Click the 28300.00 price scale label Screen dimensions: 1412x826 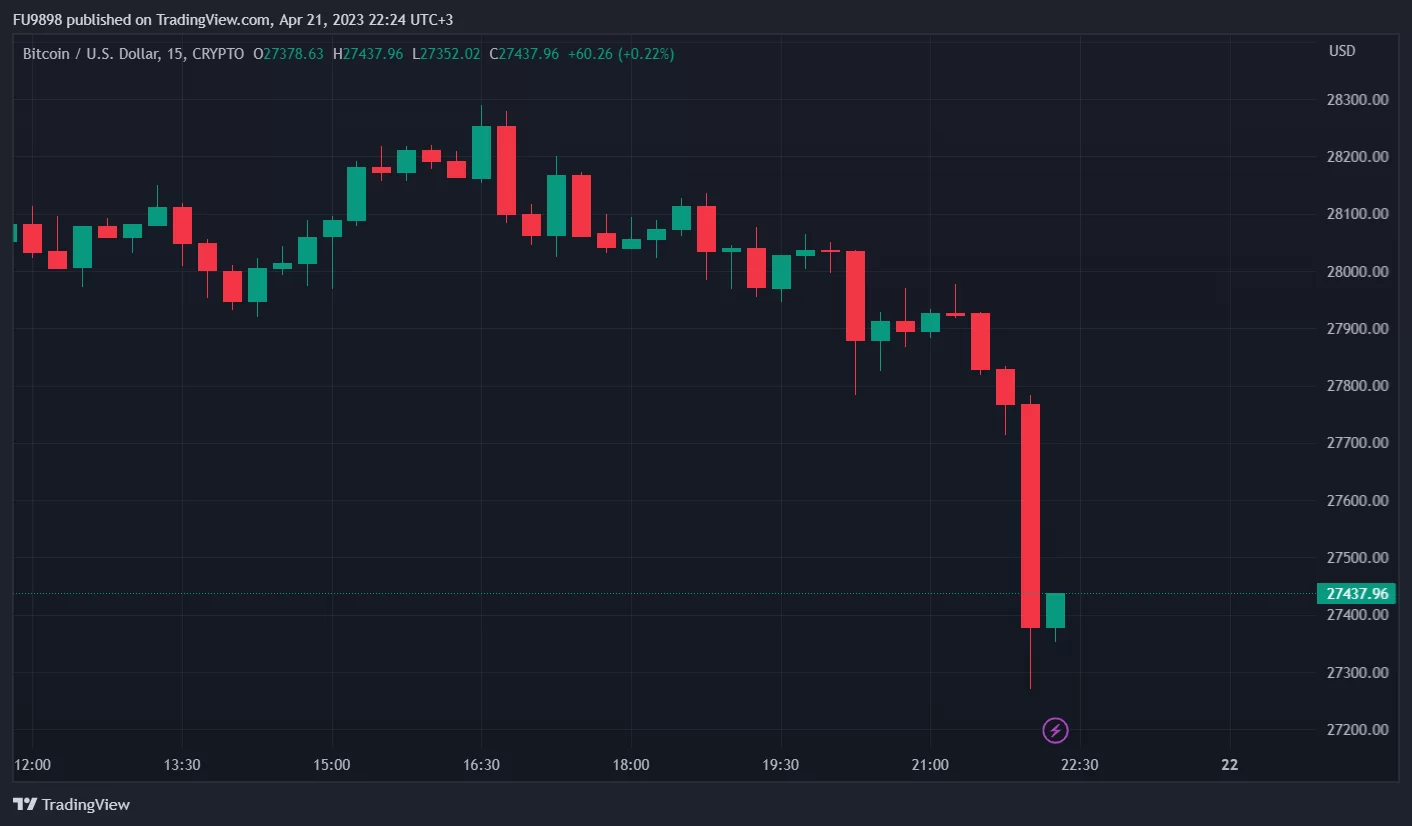coord(1358,100)
